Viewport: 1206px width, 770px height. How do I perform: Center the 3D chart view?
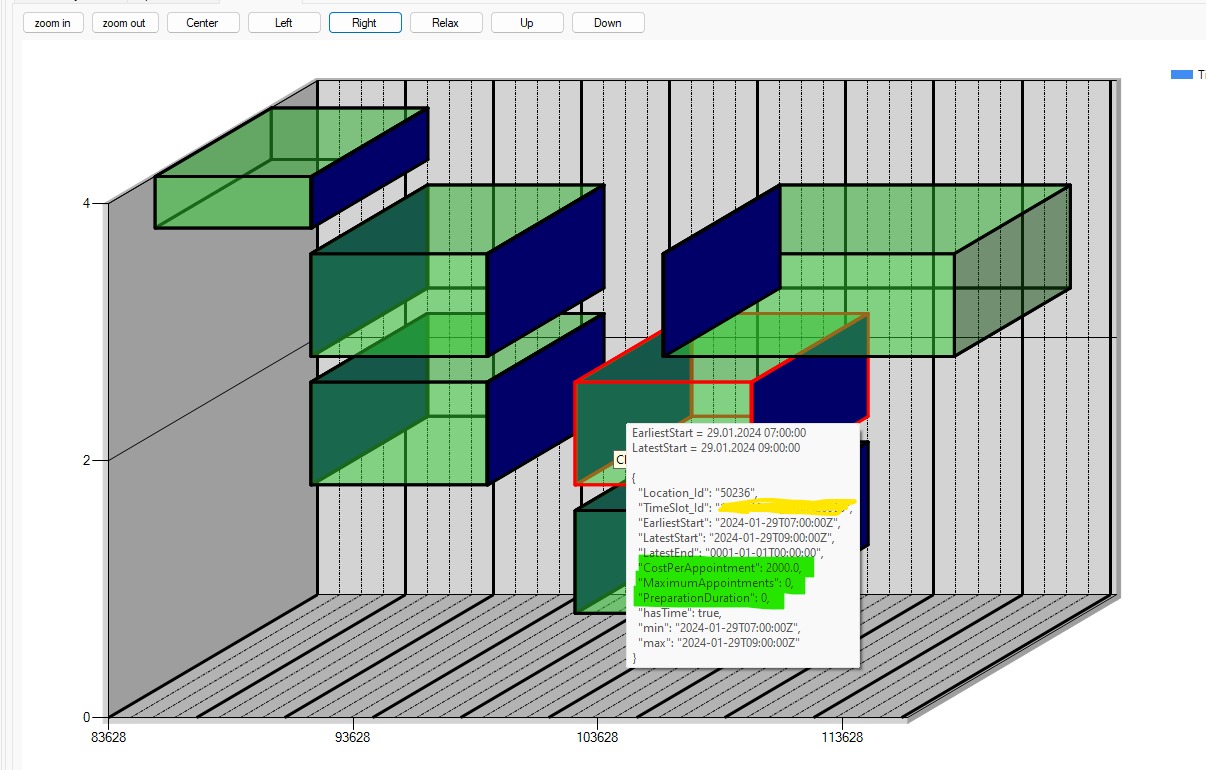click(203, 23)
